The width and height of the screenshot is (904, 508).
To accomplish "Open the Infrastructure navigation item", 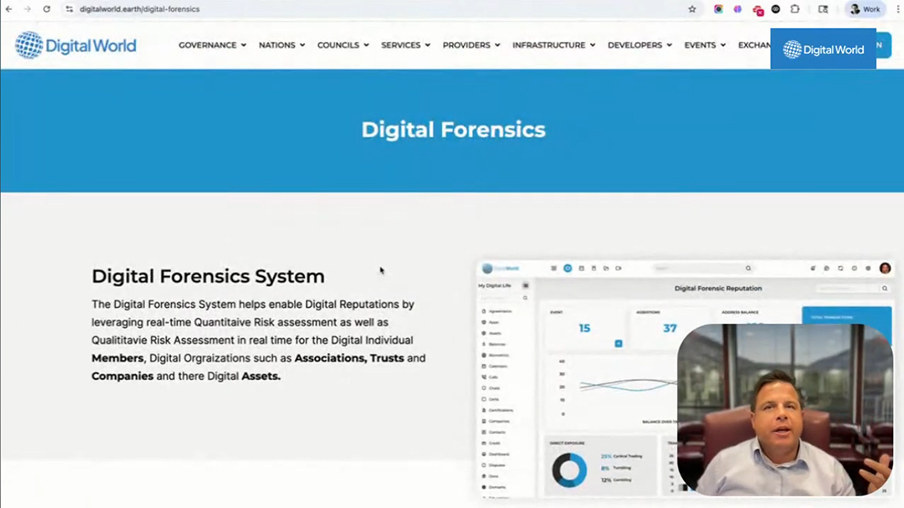I will (x=553, y=45).
